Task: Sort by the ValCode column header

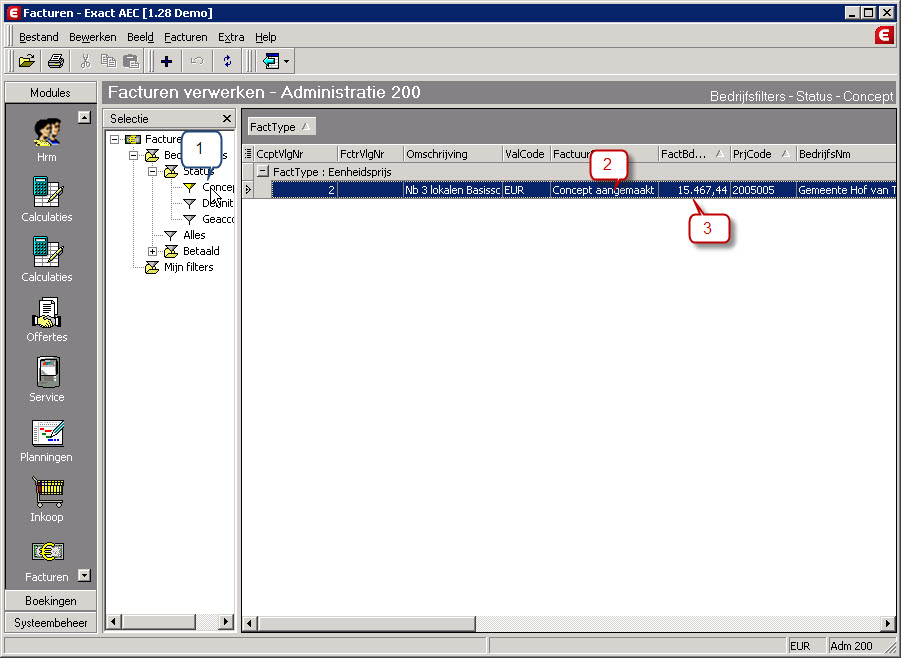Action: click(x=526, y=154)
